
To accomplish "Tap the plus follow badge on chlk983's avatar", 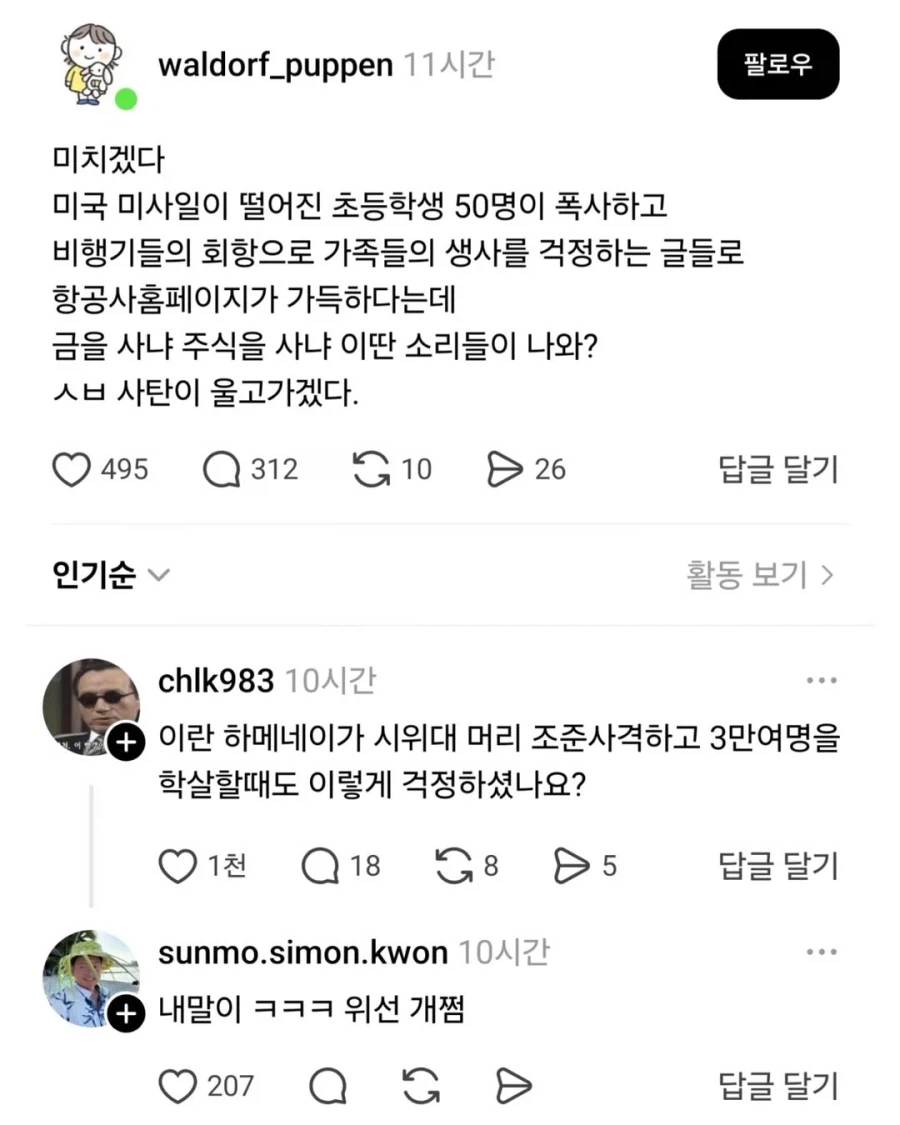I will click(x=126, y=744).
